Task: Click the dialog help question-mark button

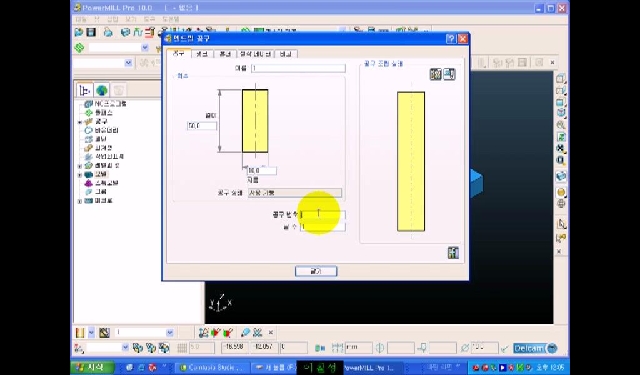Action: click(x=451, y=39)
